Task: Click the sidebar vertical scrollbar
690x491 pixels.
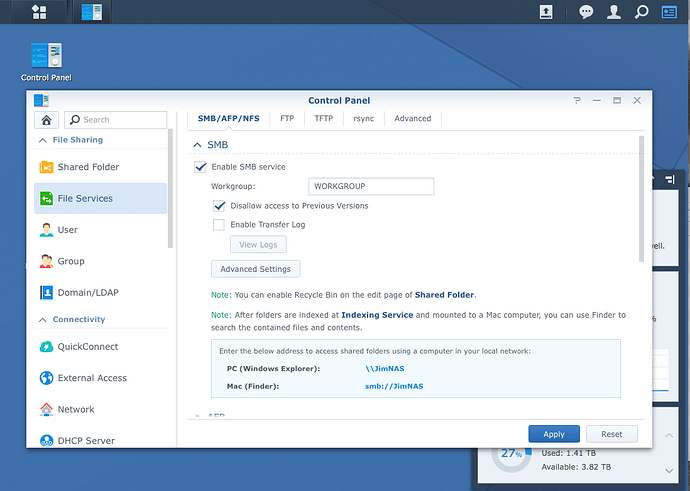Action: coord(170,189)
